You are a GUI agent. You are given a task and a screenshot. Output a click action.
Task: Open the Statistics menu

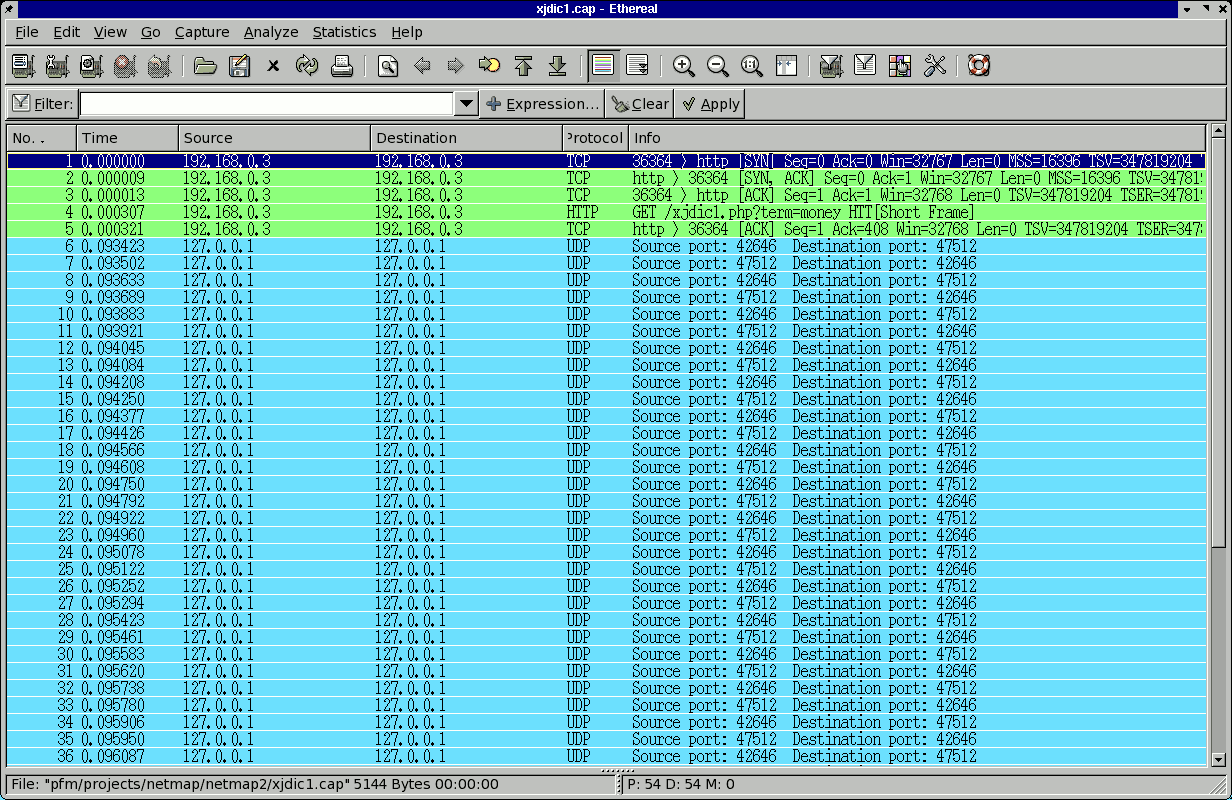pos(344,32)
